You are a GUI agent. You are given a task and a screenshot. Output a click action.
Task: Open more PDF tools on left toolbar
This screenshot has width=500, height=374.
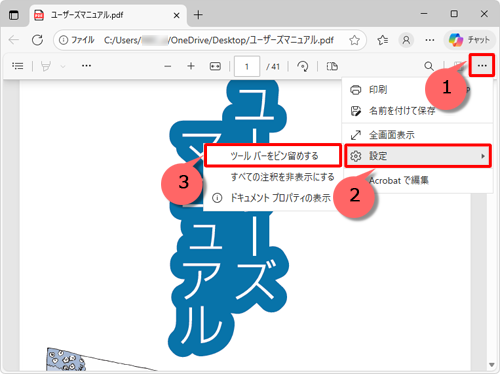(x=86, y=66)
